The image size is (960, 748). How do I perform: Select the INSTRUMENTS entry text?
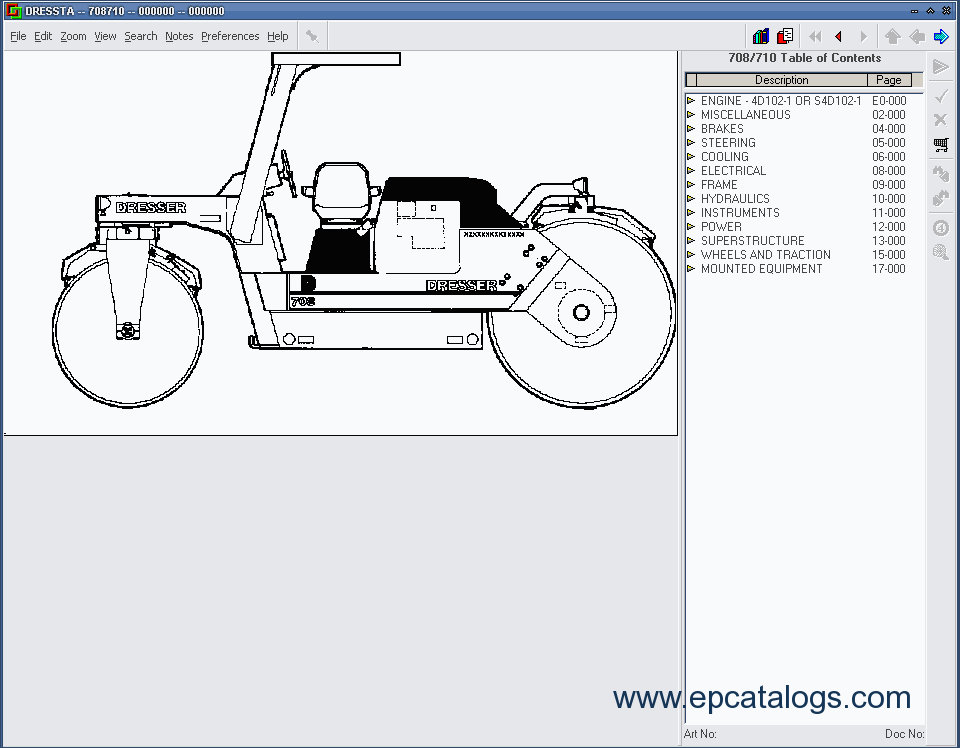(x=740, y=213)
